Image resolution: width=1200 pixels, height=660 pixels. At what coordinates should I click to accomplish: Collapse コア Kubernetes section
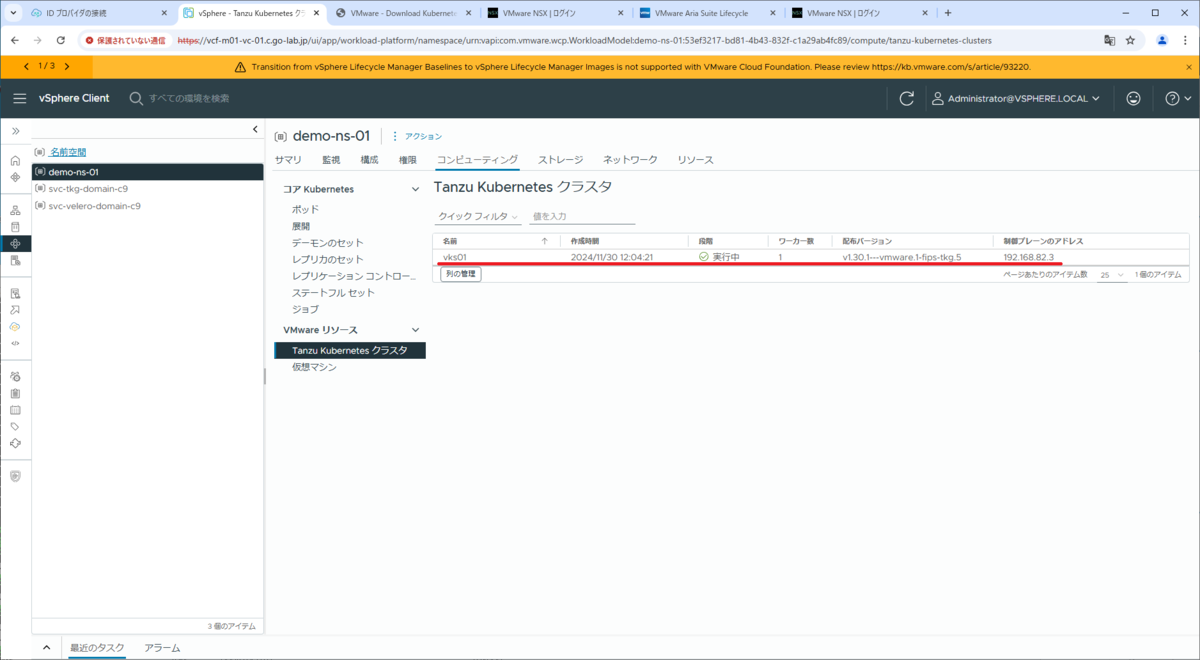click(x=416, y=189)
